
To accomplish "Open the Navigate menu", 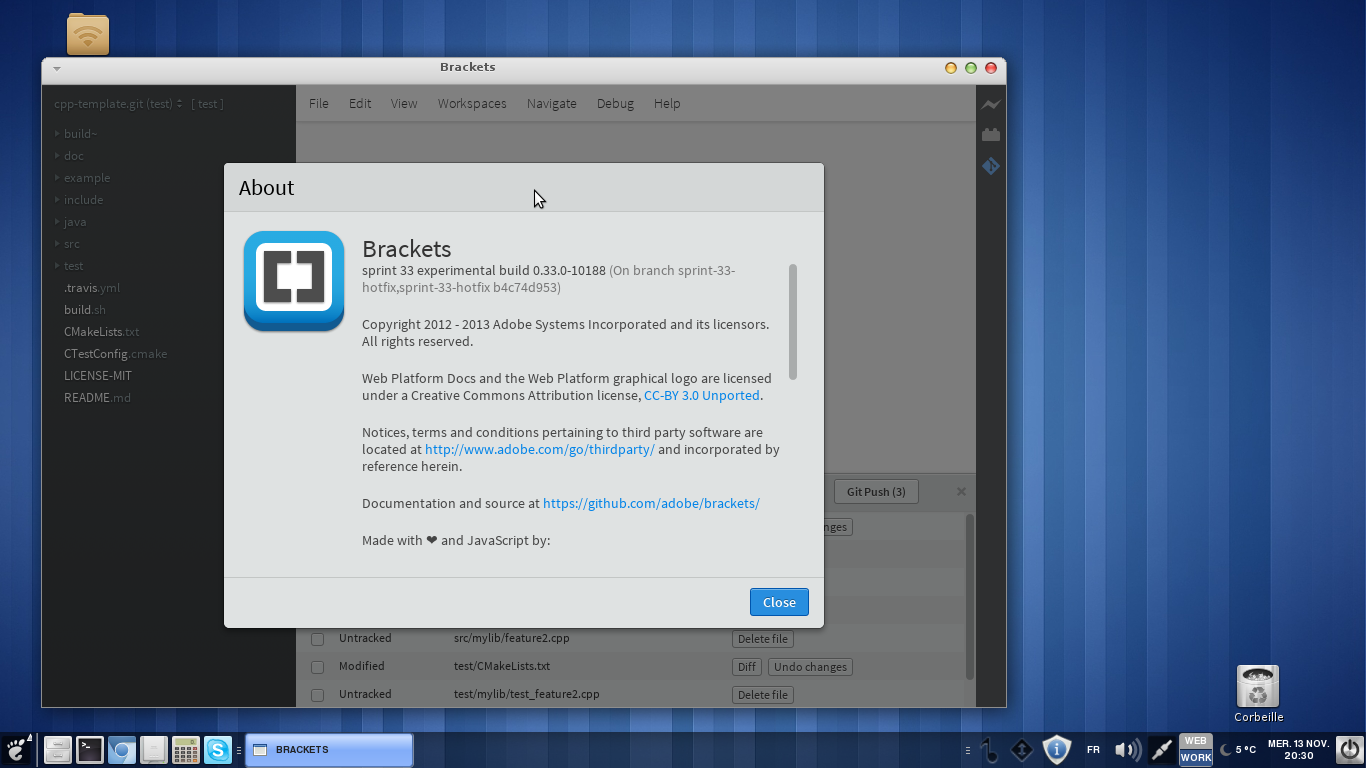I will (552, 103).
